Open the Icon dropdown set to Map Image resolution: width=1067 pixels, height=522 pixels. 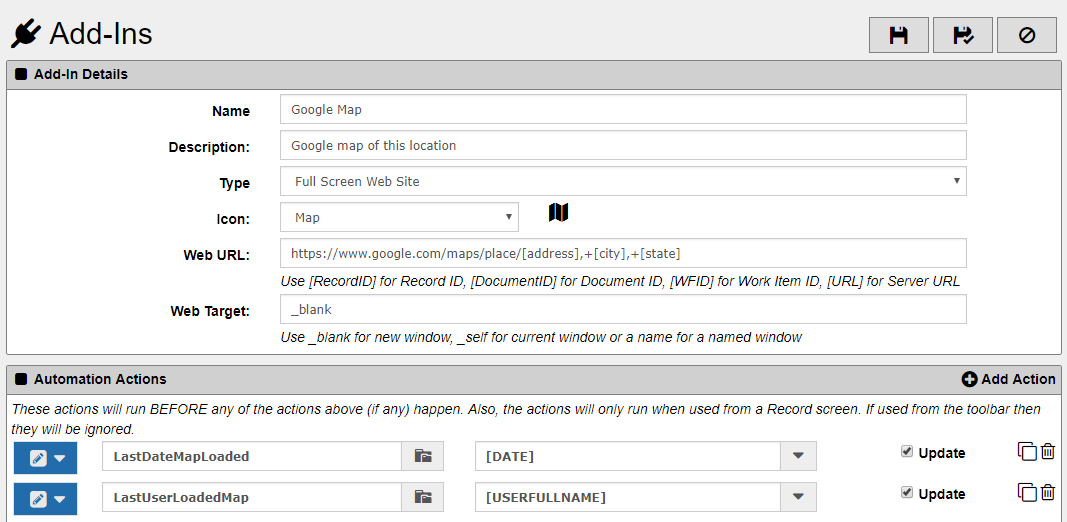(x=399, y=217)
